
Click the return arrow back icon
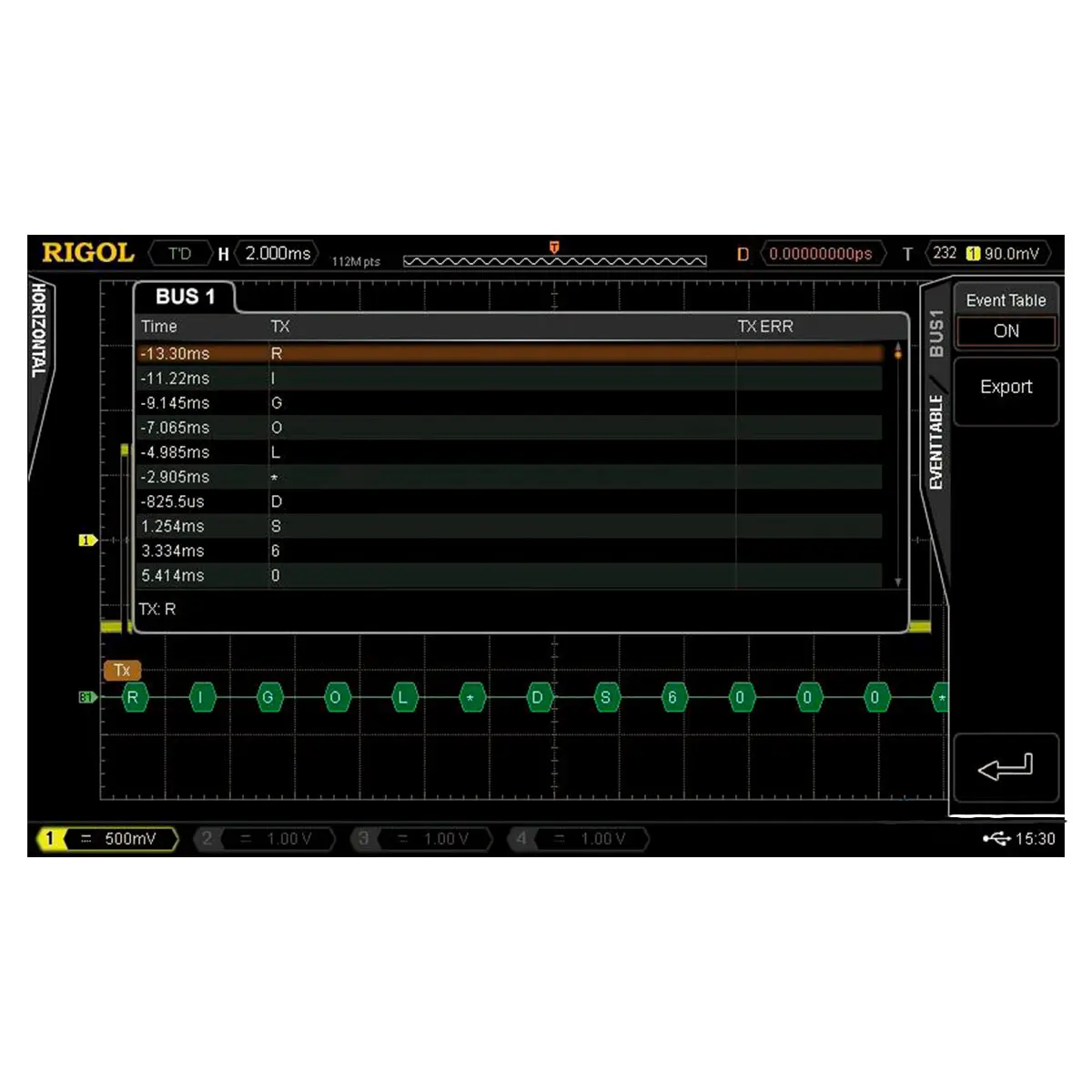1006,767
